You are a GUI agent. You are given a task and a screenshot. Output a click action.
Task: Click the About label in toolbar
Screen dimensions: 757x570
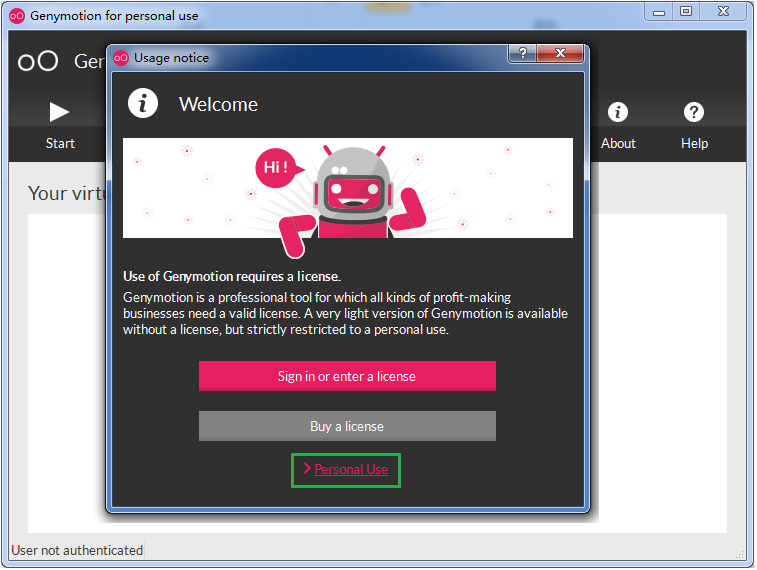(618, 143)
